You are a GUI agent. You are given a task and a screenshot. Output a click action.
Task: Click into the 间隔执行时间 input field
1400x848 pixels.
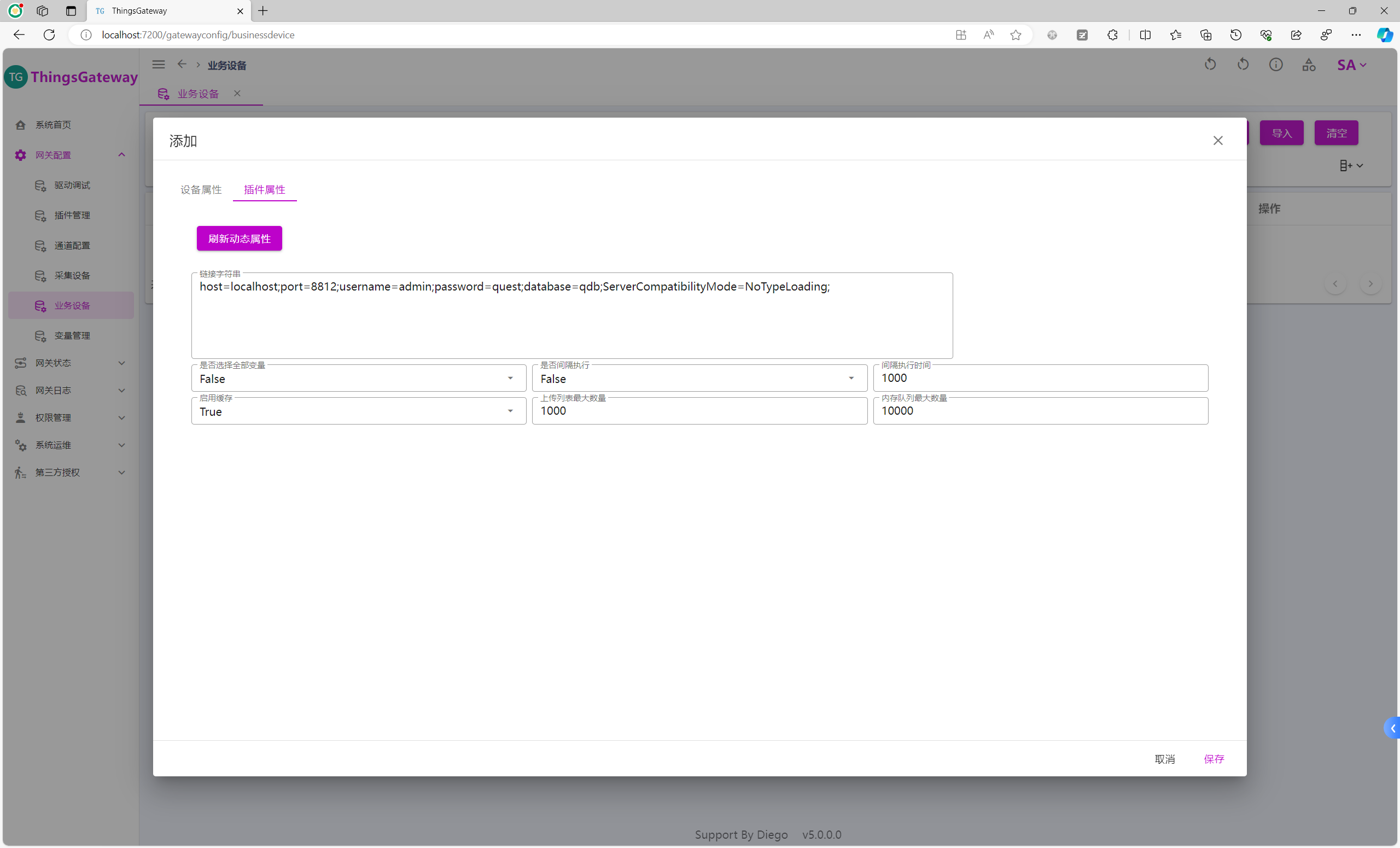point(1040,379)
